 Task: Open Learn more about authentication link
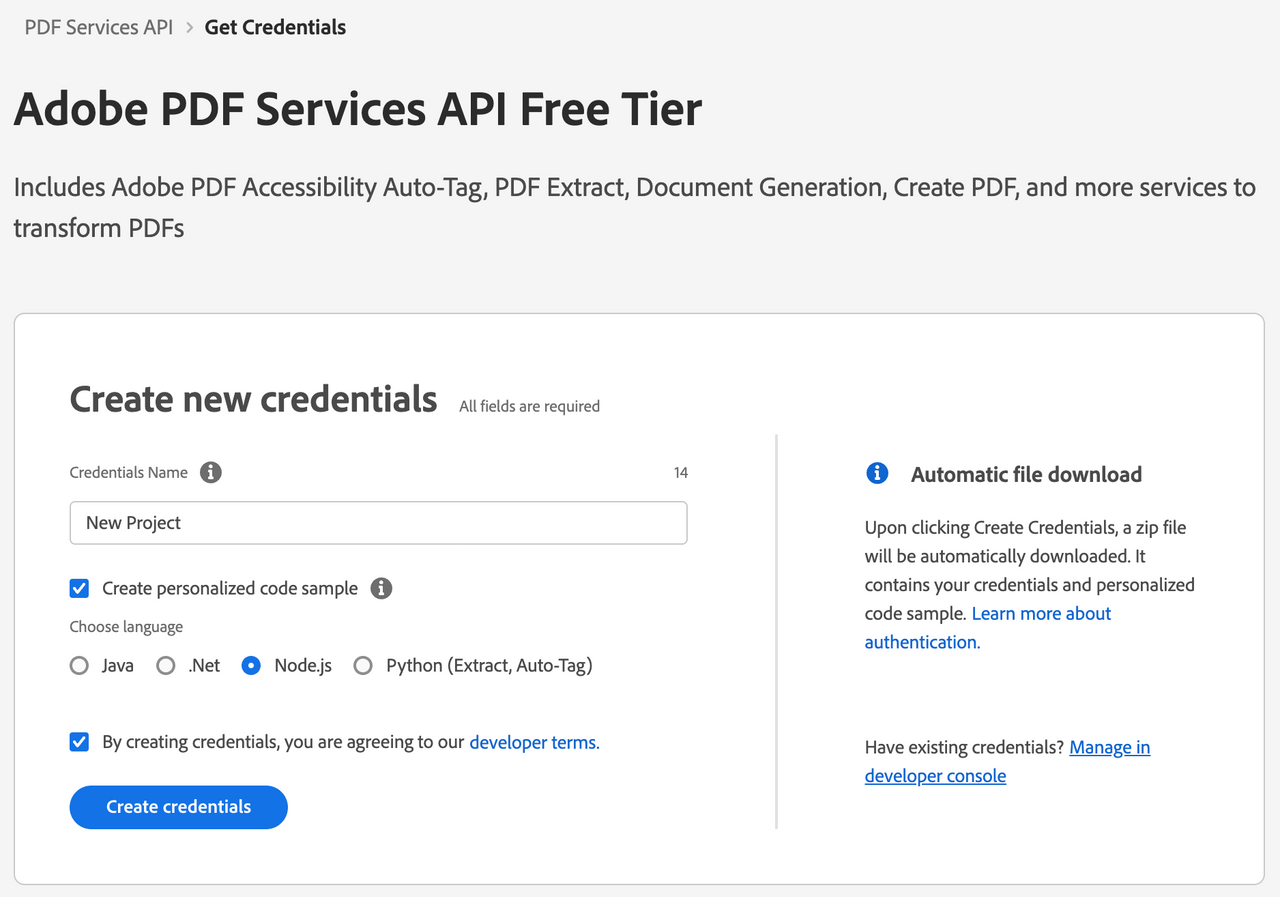(988, 628)
